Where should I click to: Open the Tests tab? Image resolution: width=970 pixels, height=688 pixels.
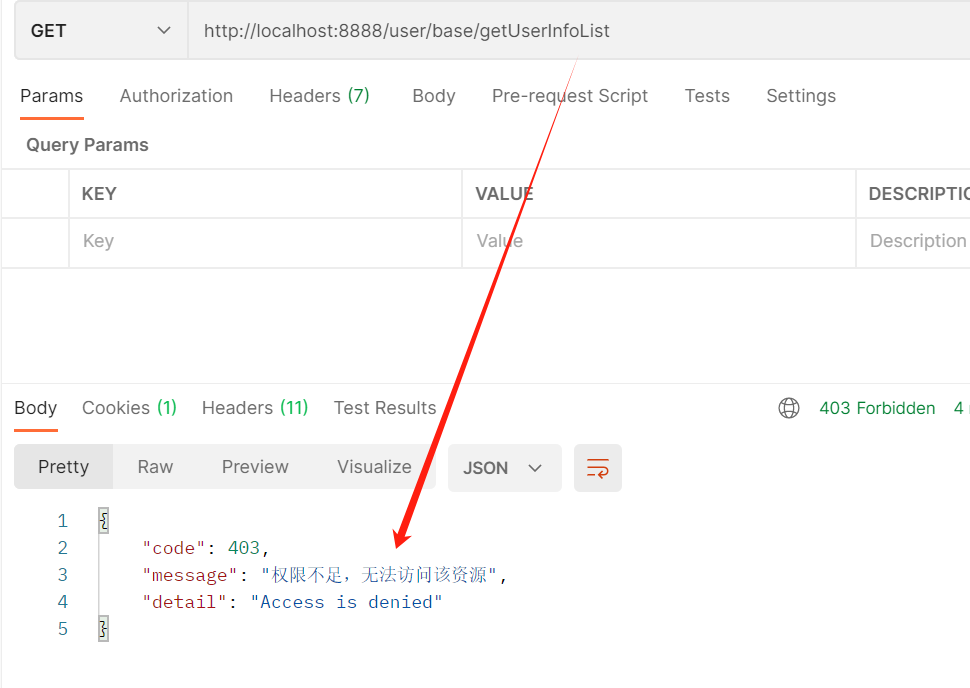[x=706, y=95]
